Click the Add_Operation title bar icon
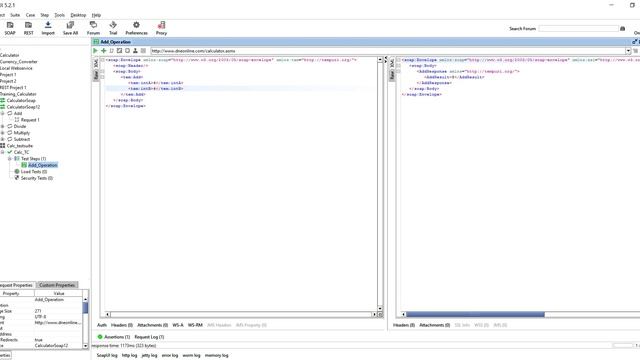 click(96, 42)
